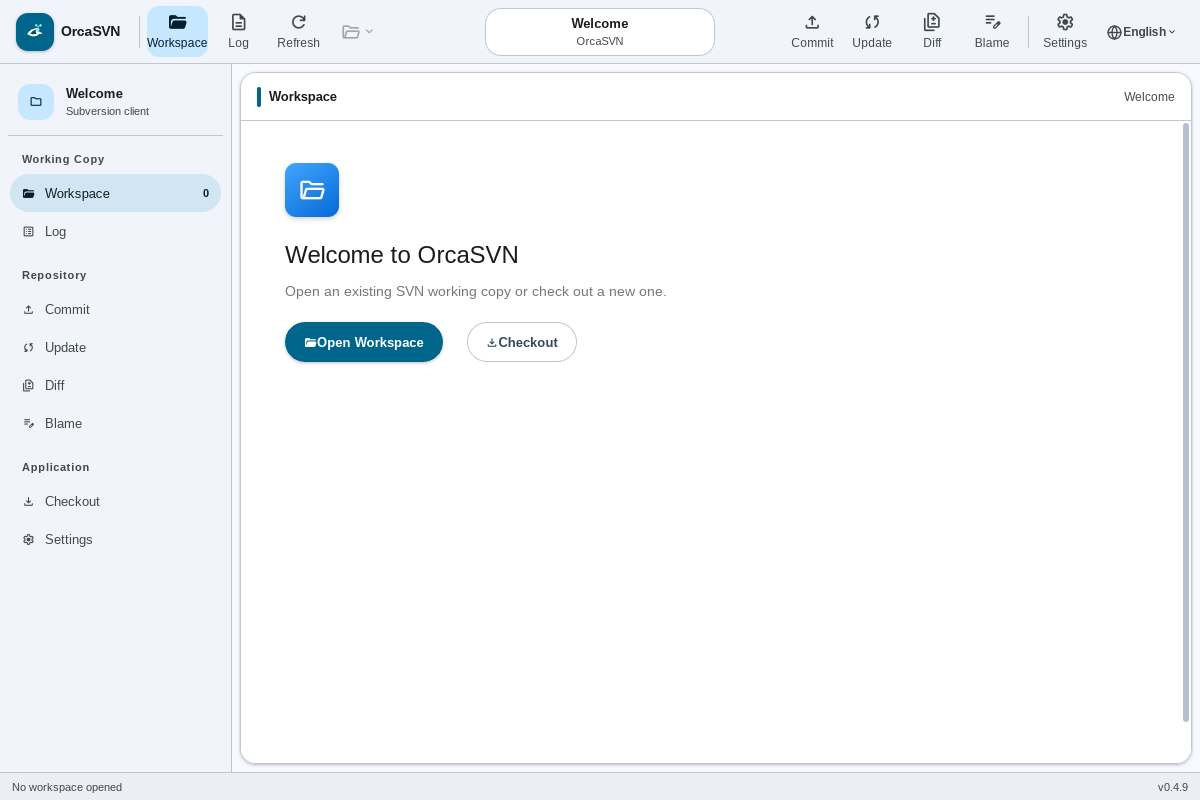The image size is (1200, 800).
Task: Open the English language dropdown
Action: coord(1141,32)
